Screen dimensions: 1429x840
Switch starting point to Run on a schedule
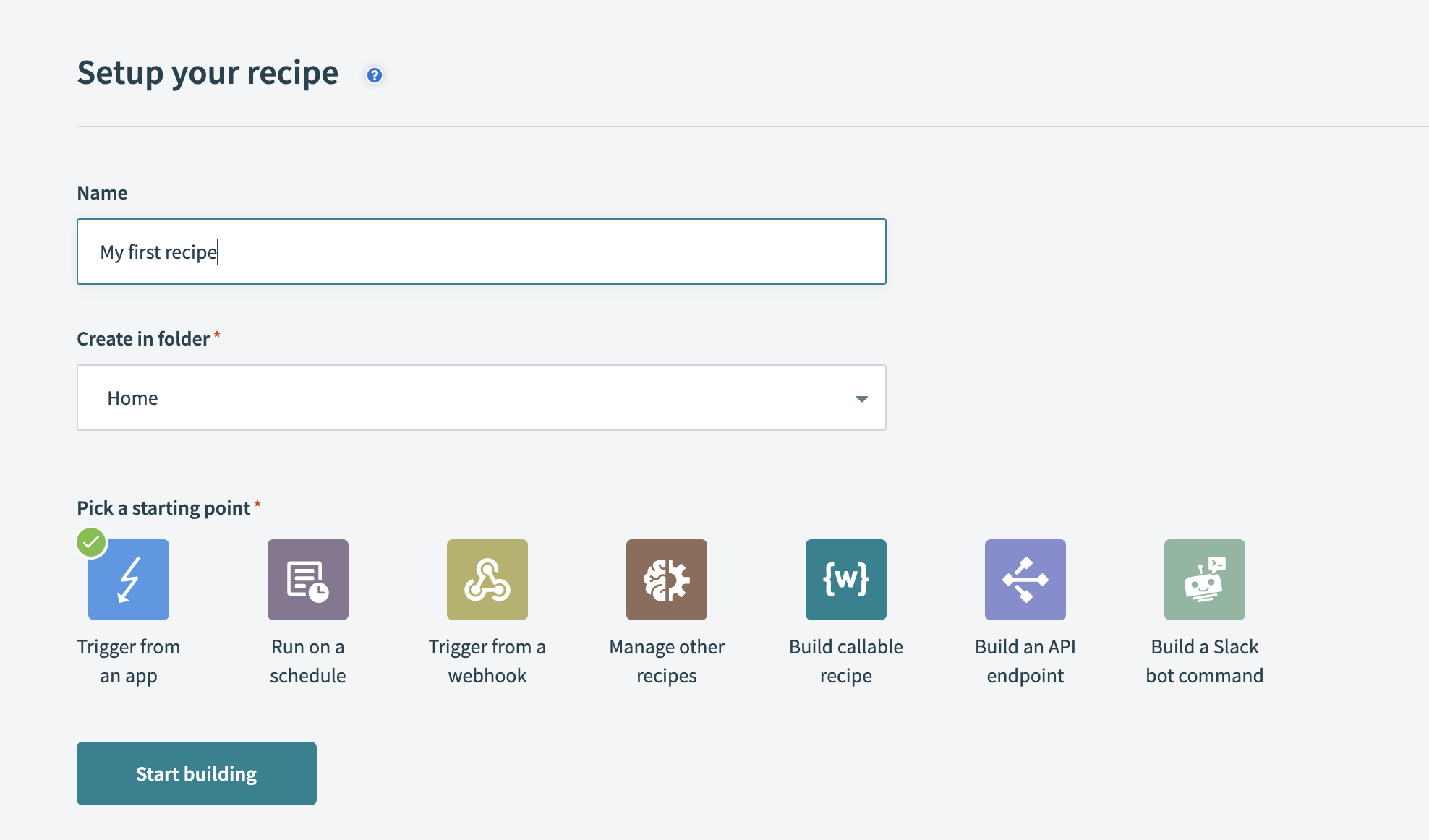pos(307,579)
